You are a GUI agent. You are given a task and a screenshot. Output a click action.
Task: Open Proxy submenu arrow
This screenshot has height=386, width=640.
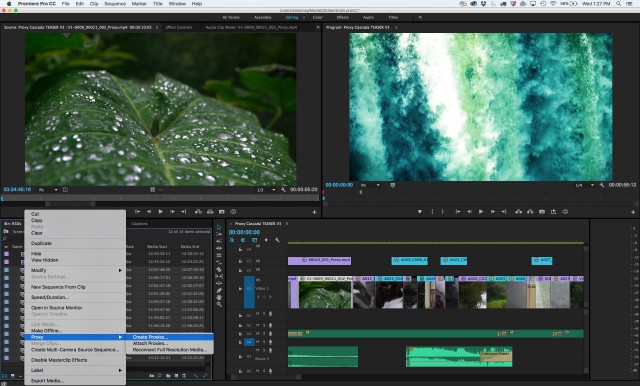(x=120, y=337)
